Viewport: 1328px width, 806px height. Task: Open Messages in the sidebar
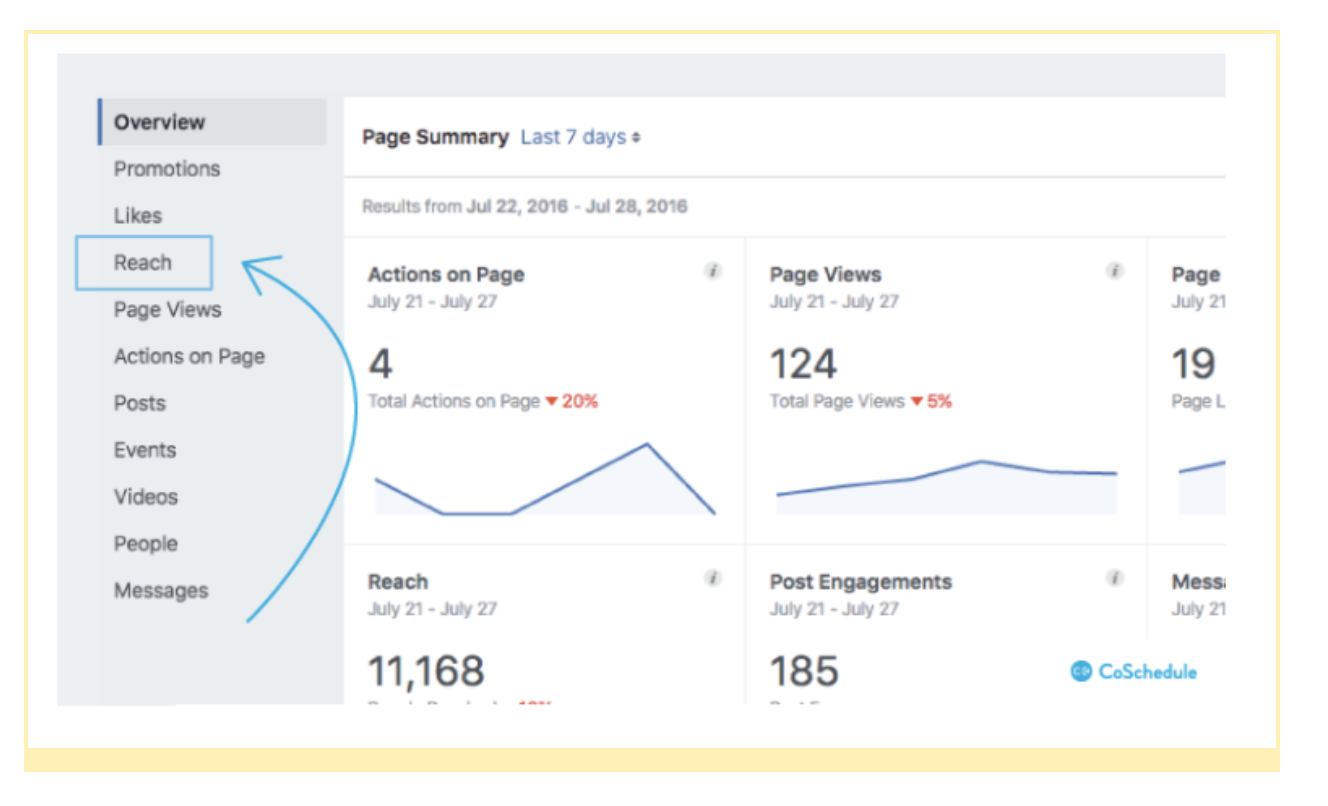(x=161, y=591)
